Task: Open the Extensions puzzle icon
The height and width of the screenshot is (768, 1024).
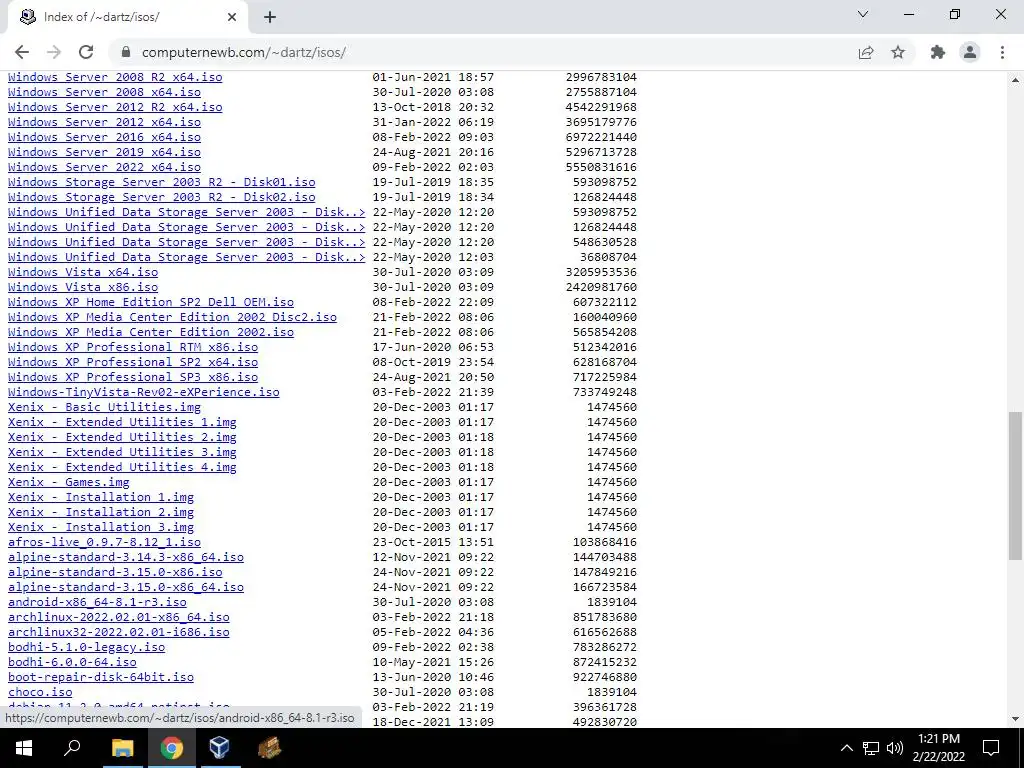Action: click(x=938, y=52)
